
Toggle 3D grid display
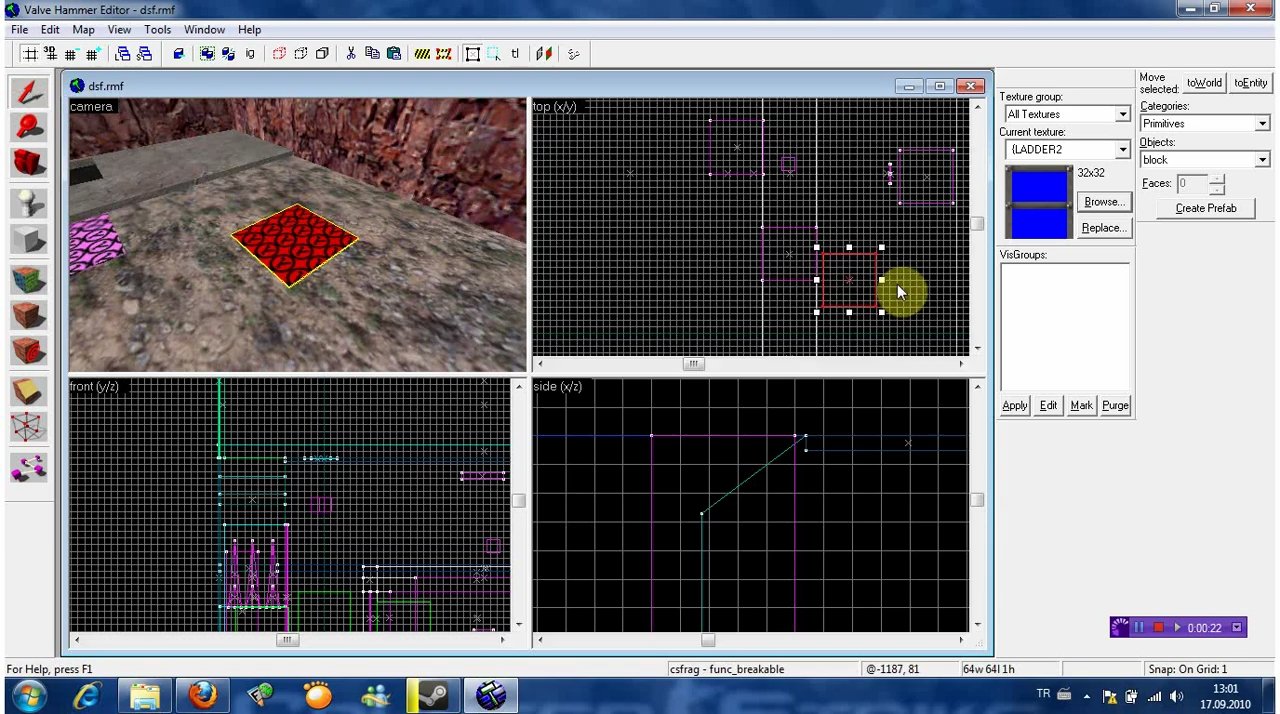(50, 54)
